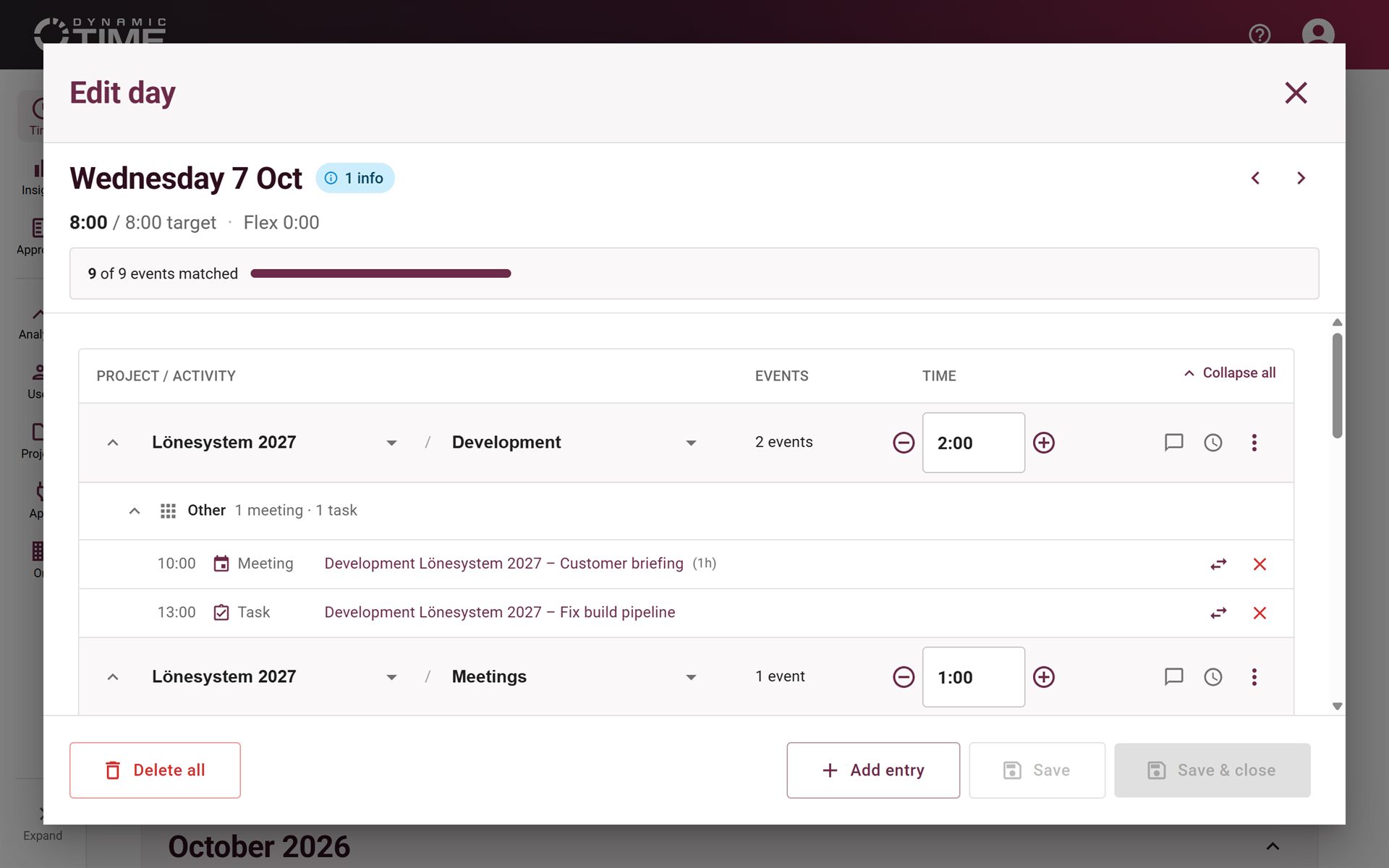Increase time for the Meetings entry
The width and height of the screenshot is (1389, 868).
1043,677
